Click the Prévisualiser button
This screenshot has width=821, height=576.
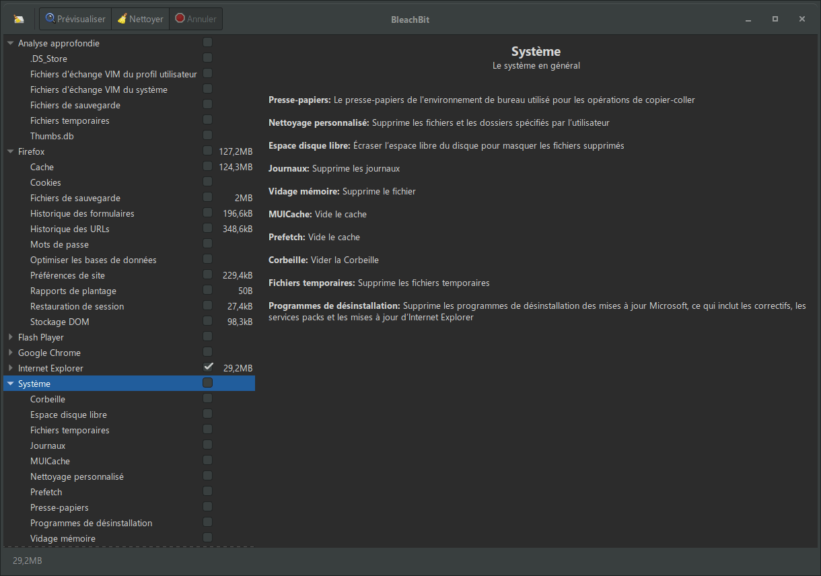point(75,18)
